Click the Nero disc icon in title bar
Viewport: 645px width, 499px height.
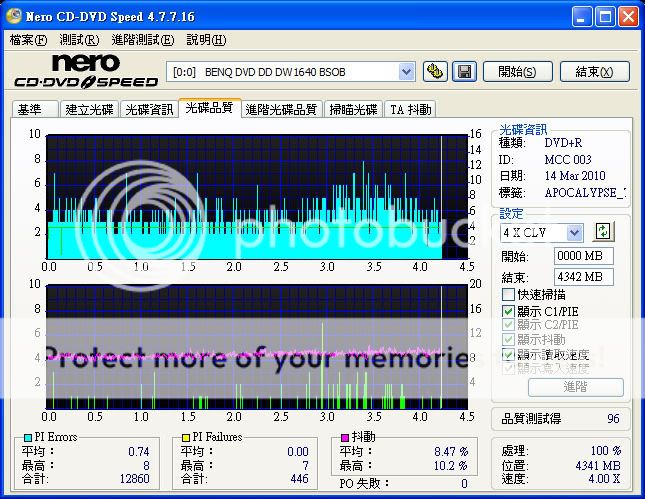14,16
